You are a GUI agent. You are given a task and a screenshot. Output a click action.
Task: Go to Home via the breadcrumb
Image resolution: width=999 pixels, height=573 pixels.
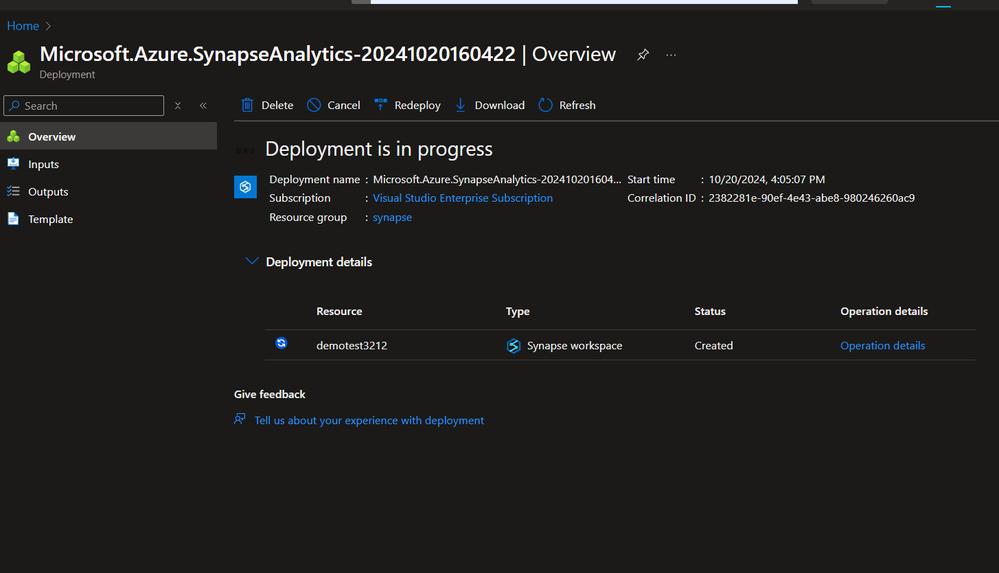coord(23,26)
